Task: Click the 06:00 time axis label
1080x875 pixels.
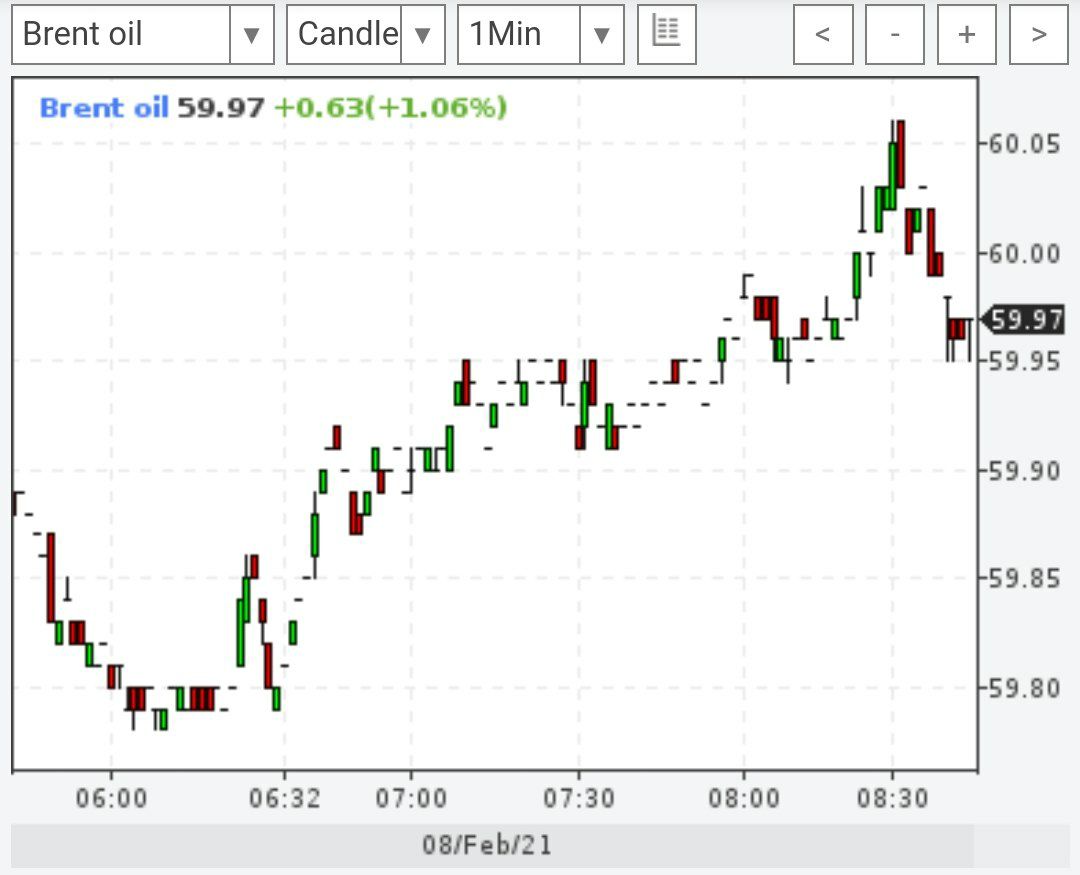Action: click(112, 799)
